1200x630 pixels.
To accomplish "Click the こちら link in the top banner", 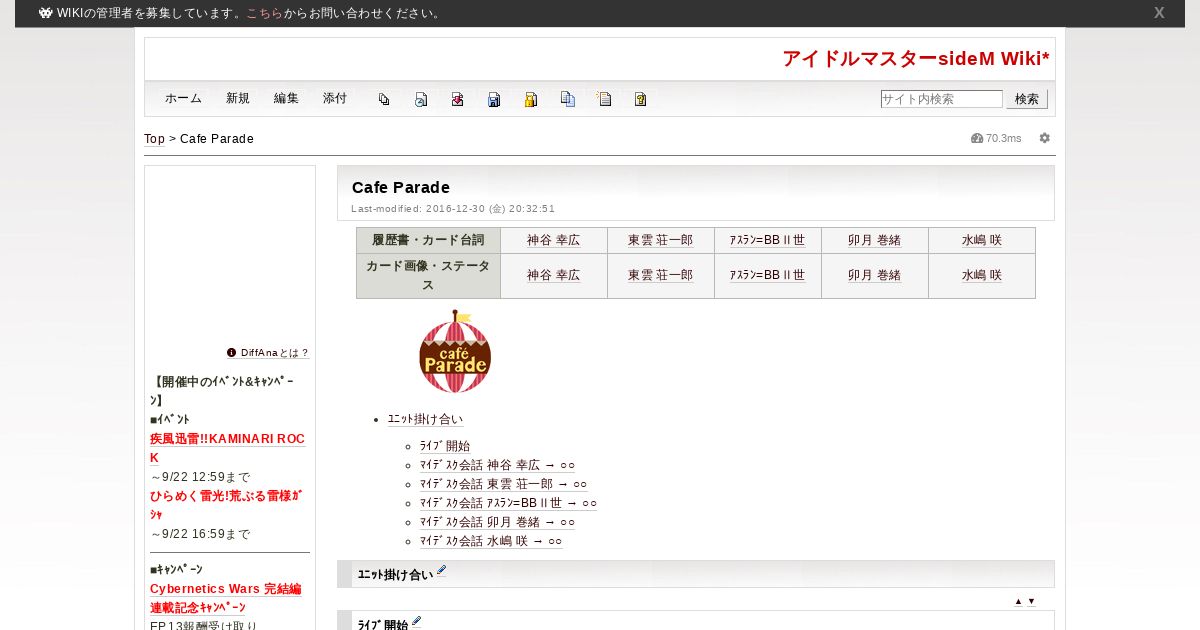I will [264, 13].
